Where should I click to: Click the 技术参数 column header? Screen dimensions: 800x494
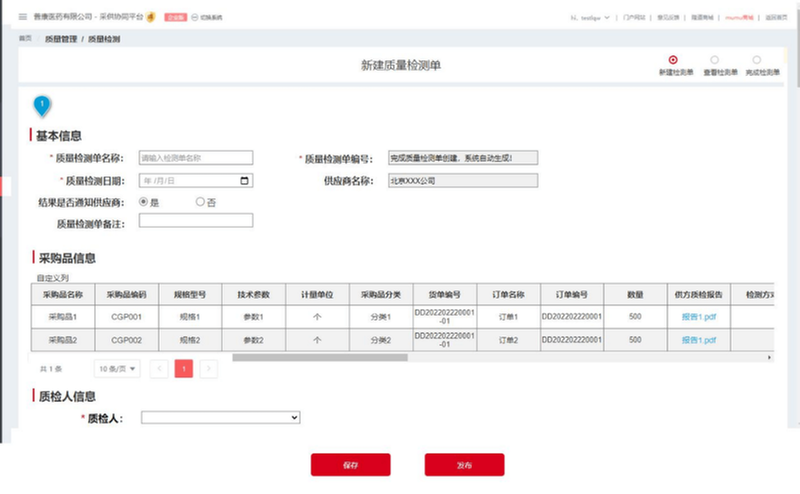[254, 294]
